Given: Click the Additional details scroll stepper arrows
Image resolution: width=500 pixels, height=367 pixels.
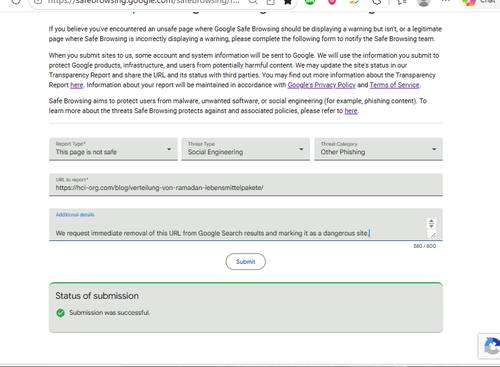Looking at the screenshot, I should coord(431,223).
